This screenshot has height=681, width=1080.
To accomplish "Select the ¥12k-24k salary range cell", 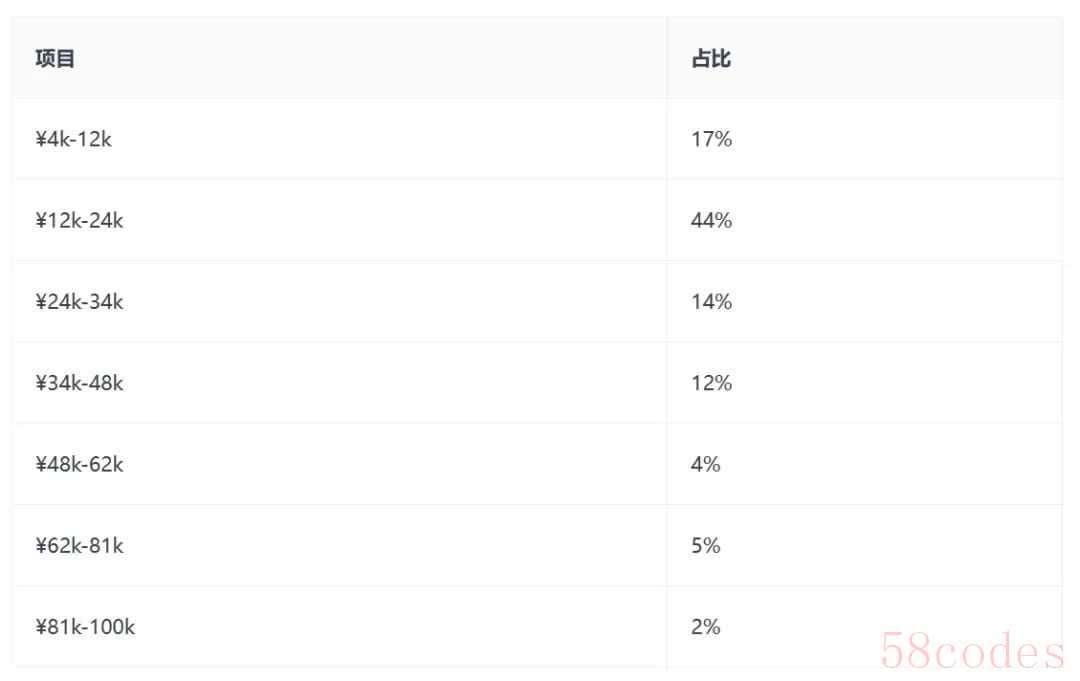I will (80, 221).
